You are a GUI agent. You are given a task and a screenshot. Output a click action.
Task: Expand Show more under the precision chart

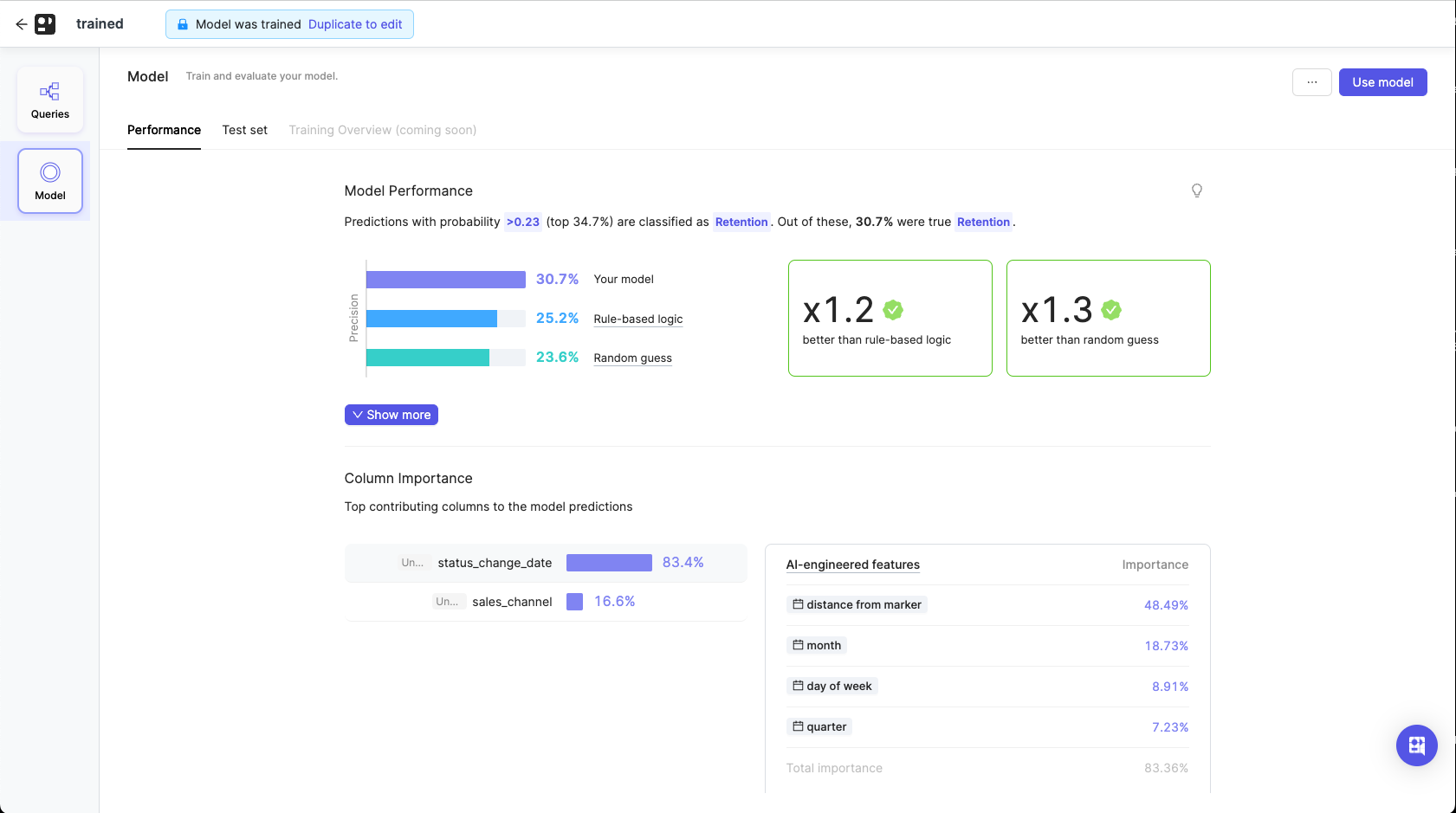click(x=391, y=414)
